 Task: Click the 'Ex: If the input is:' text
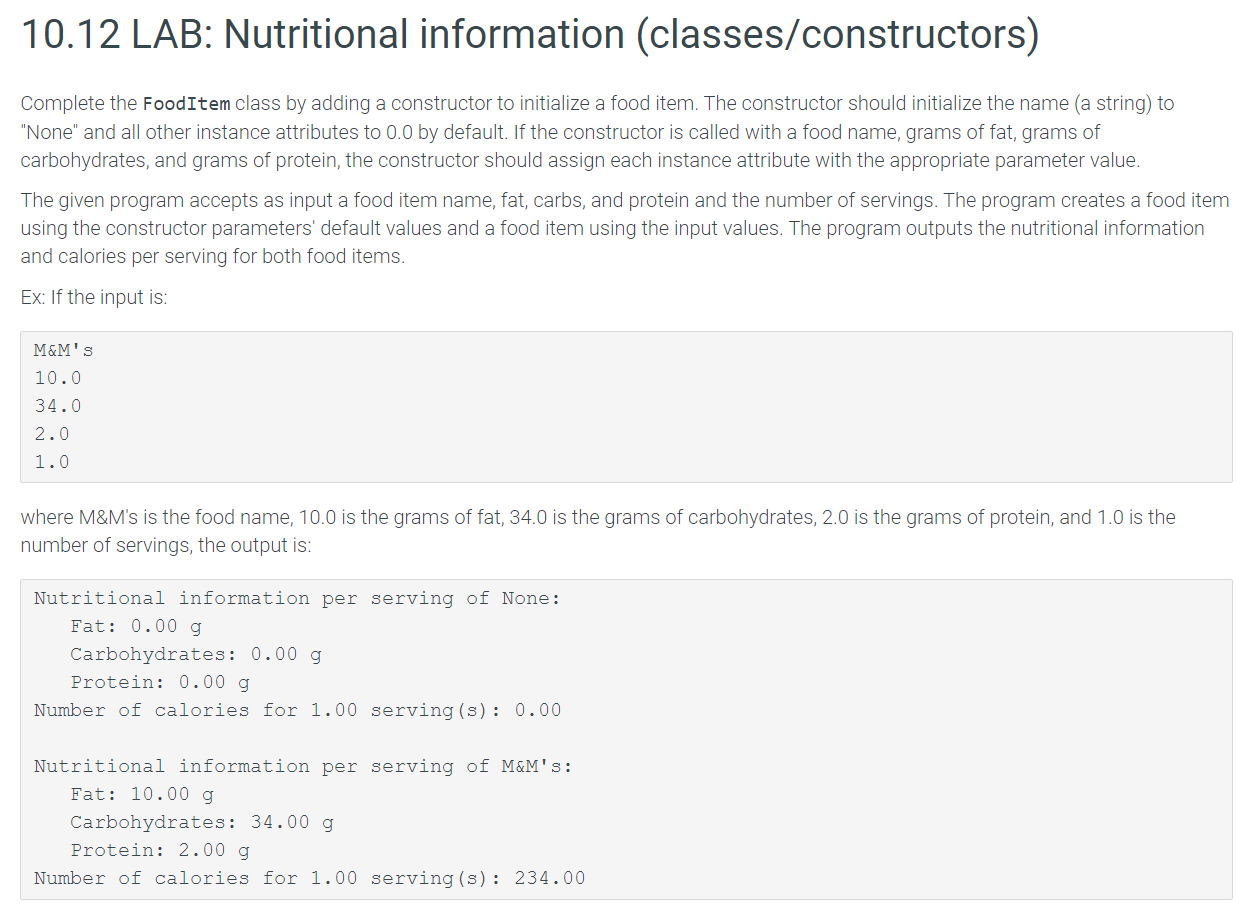(x=94, y=298)
